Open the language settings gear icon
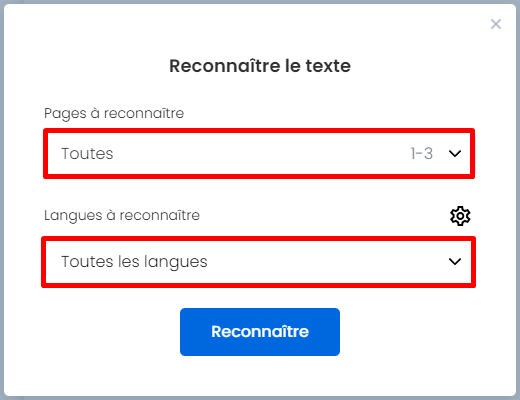Screen dimensions: 520x400 click(x=460, y=216)
